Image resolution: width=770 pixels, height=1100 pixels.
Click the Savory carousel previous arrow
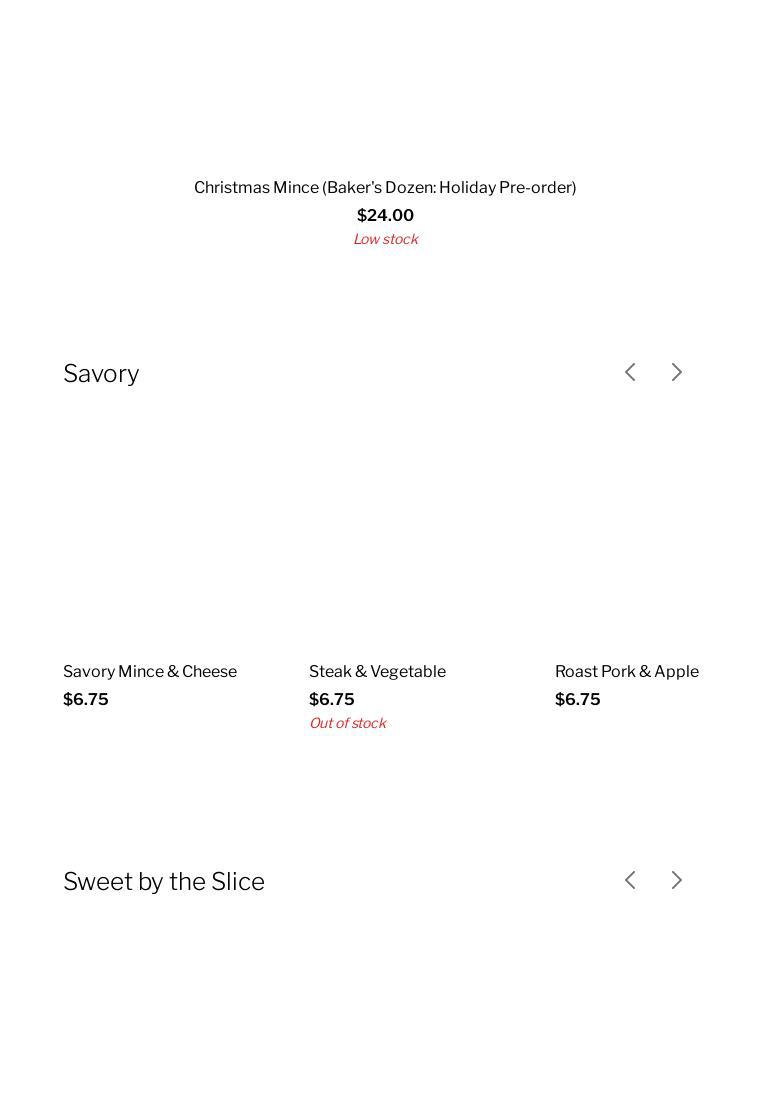tap(630, 372)
